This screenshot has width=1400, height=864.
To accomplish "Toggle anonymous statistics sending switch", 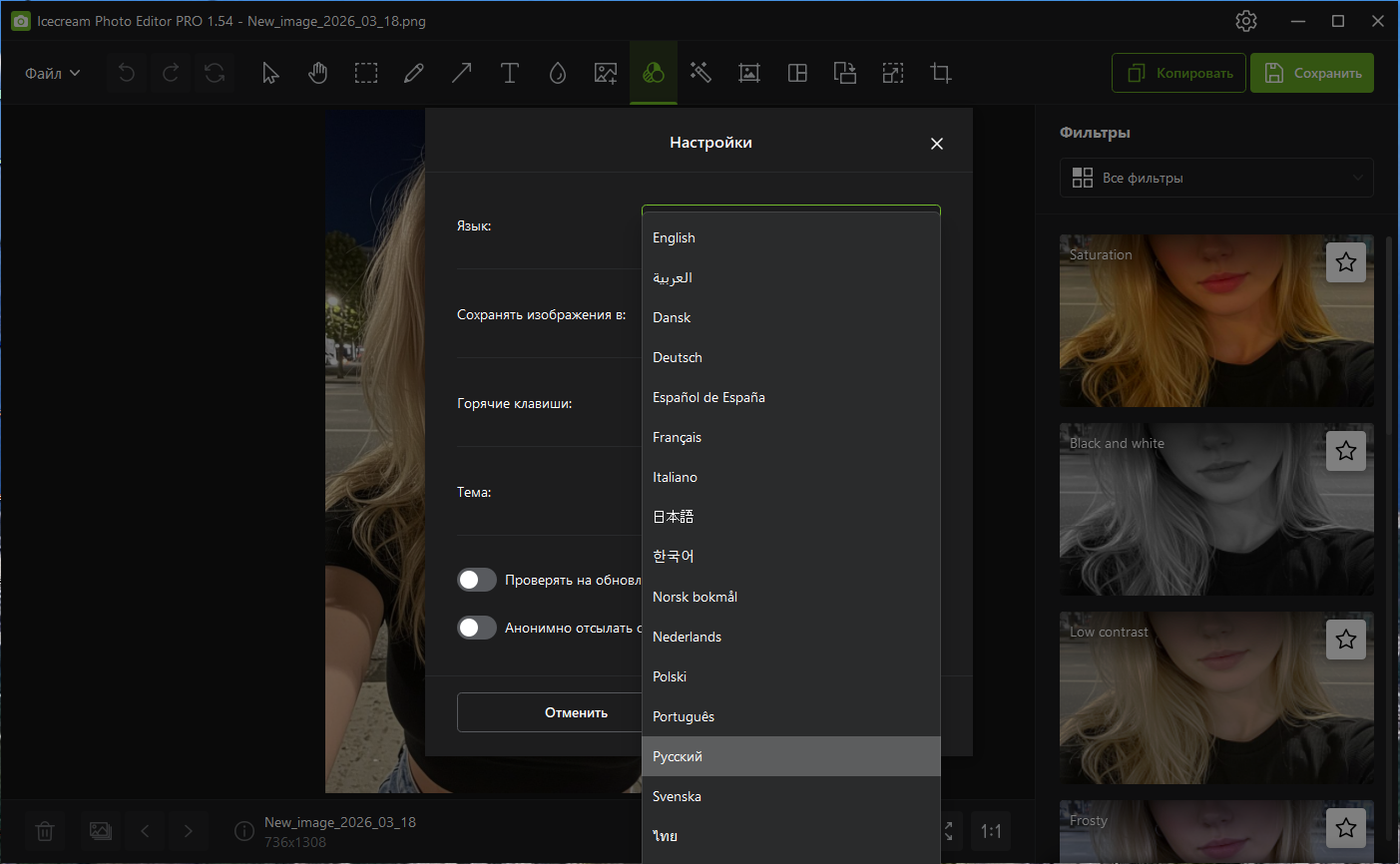I will [477, 628].
